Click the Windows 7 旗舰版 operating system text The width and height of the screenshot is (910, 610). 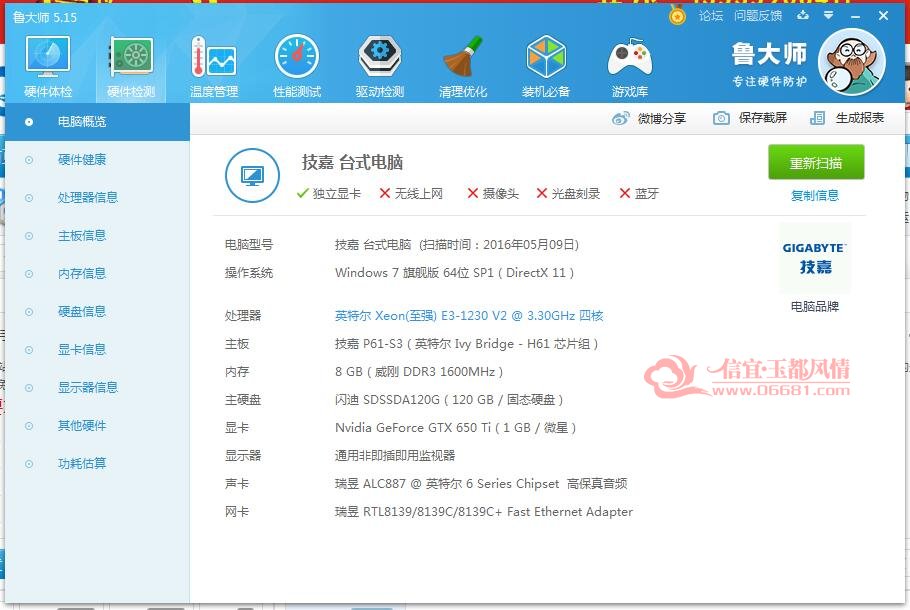(x=454, y=273)
